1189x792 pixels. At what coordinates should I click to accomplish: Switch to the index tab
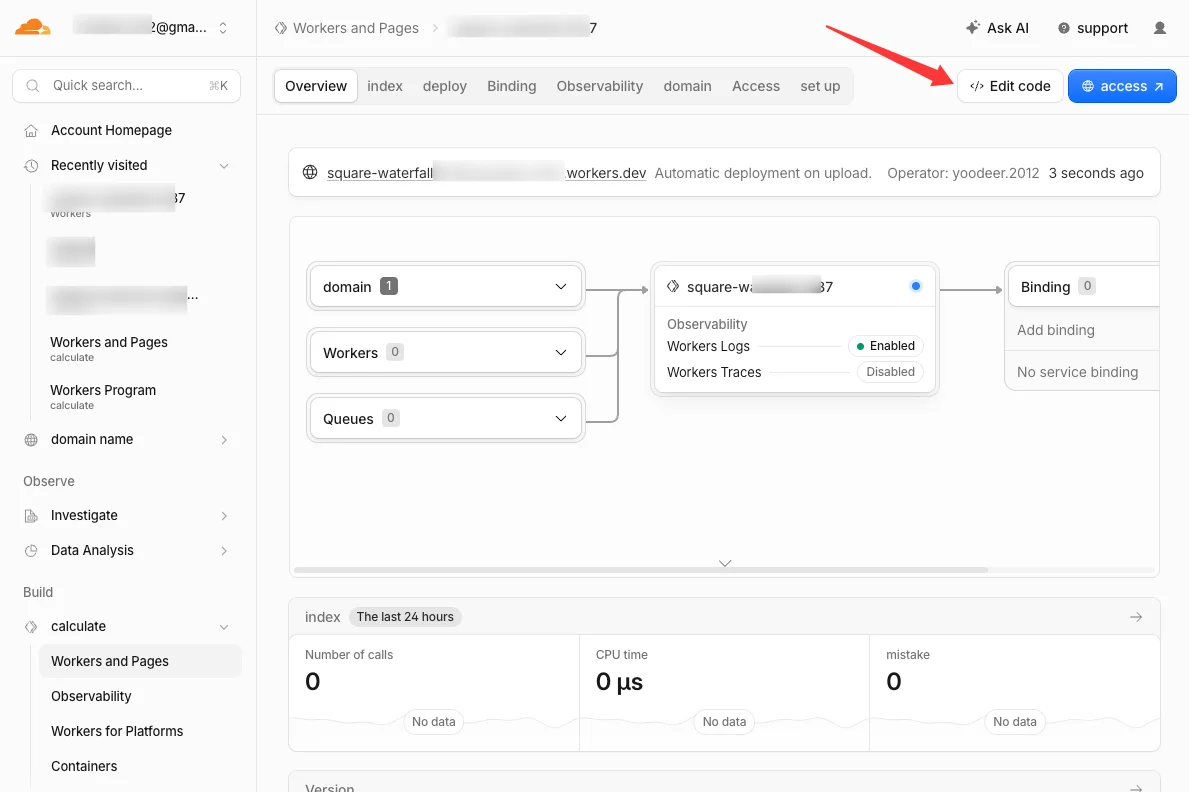(385, 86)
